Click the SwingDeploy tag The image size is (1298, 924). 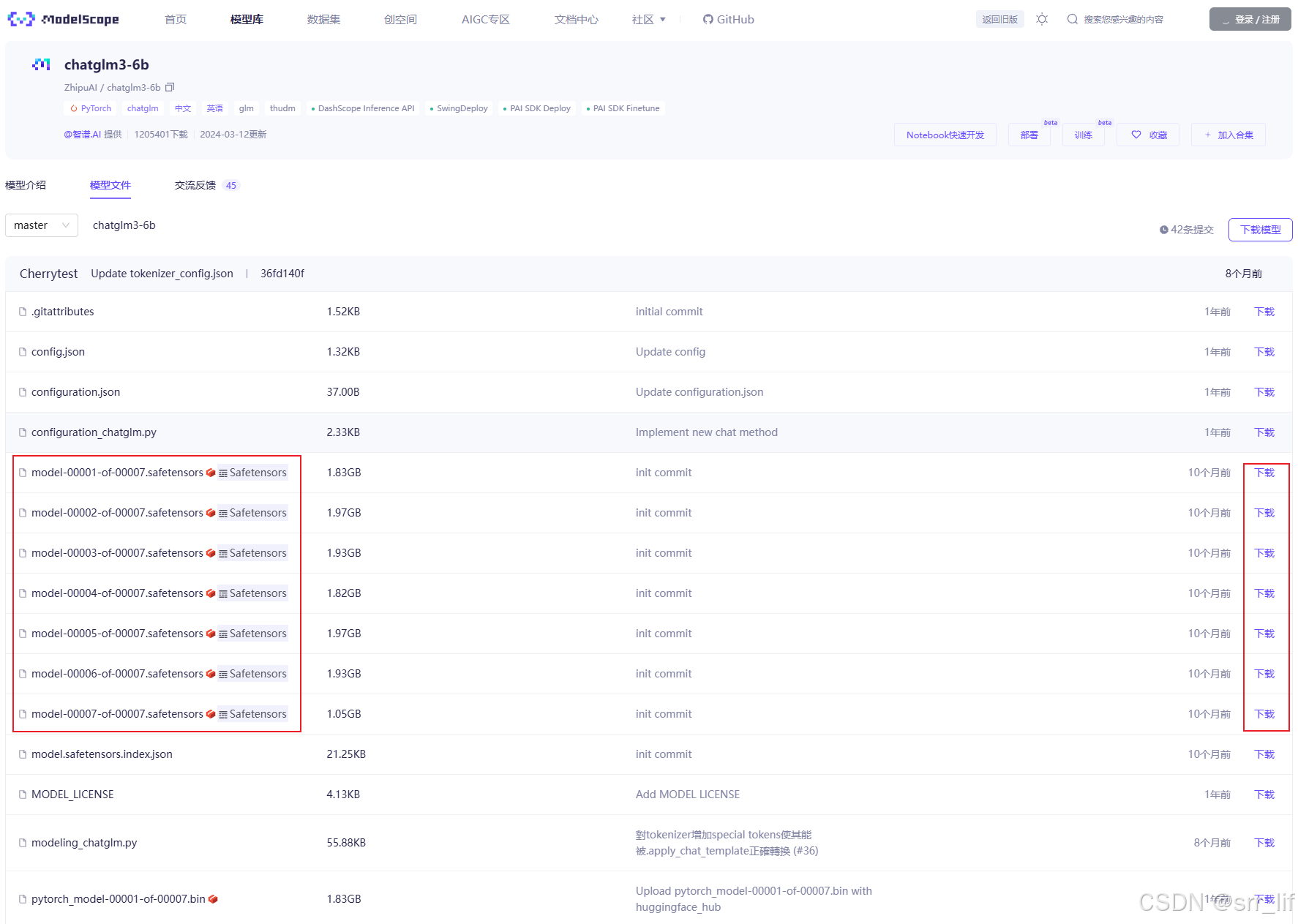coord(458,108)
